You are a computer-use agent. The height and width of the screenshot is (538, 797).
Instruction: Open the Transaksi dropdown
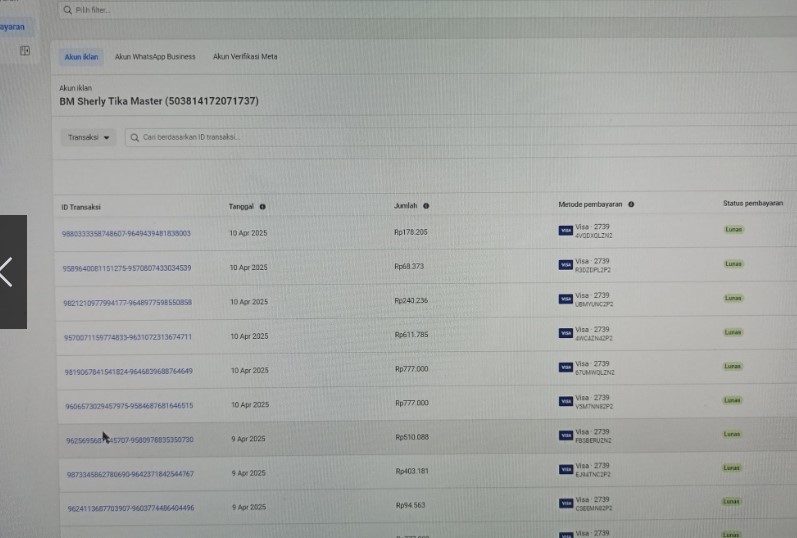[88, 137]
